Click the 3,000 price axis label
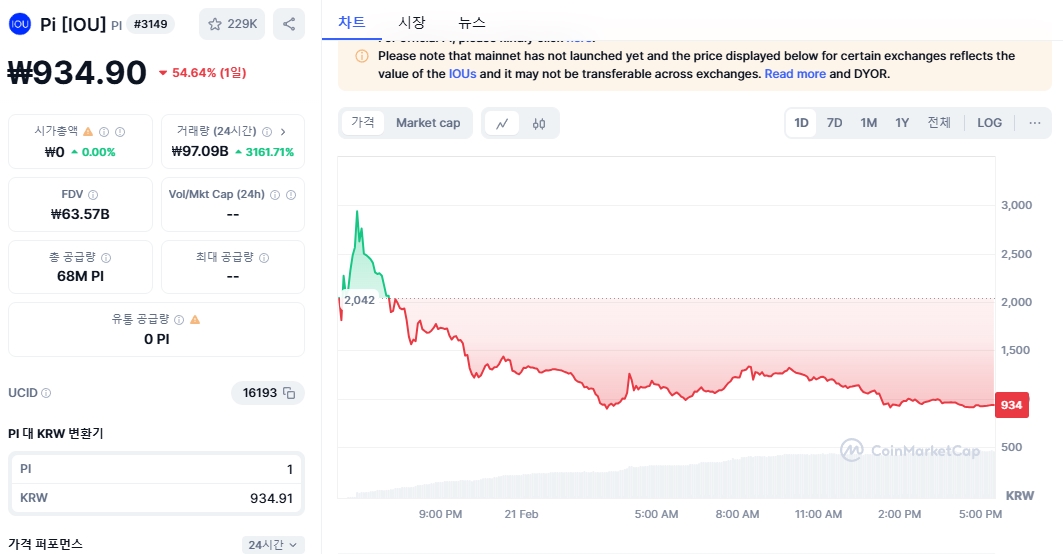Viewport: 1063px width, 554px height. click(1017, 205)
